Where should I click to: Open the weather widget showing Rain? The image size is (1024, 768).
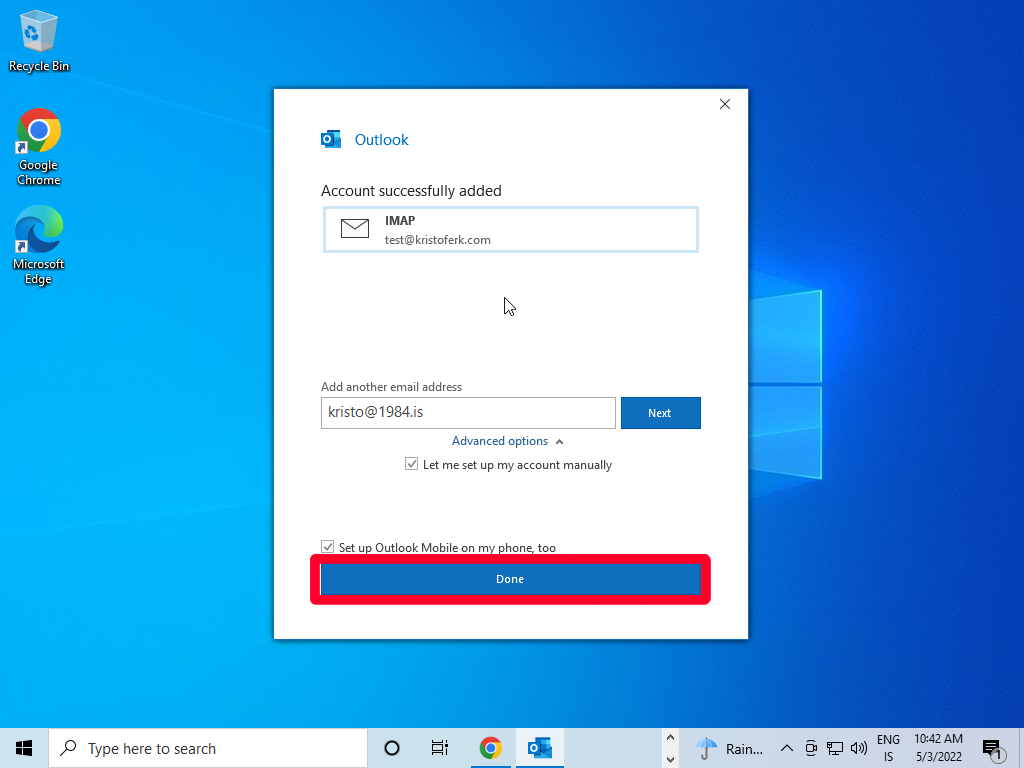[x=730, y=748]
